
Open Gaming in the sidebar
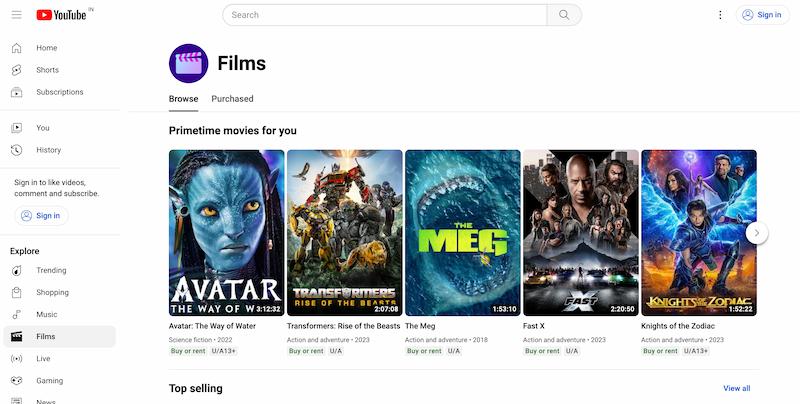pyautogui.click(x=49, y=380)
